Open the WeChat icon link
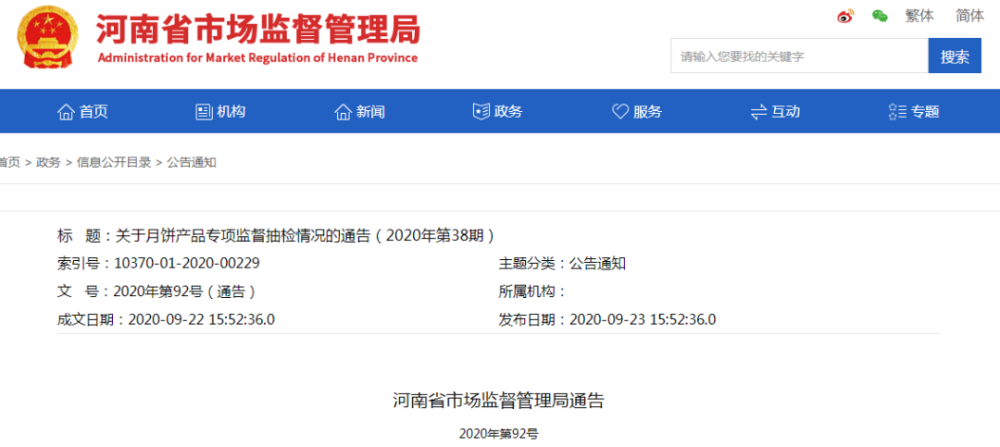This screenshot has width=1000, height=447. click(880, 17)
